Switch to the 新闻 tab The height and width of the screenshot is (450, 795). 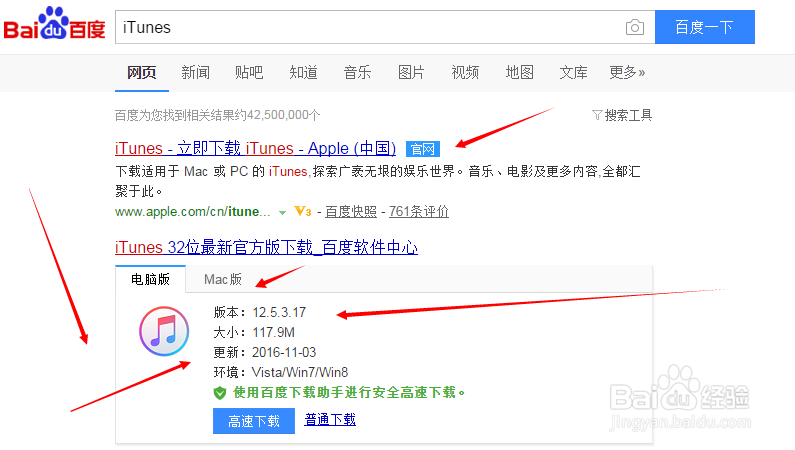click(196, 72)
